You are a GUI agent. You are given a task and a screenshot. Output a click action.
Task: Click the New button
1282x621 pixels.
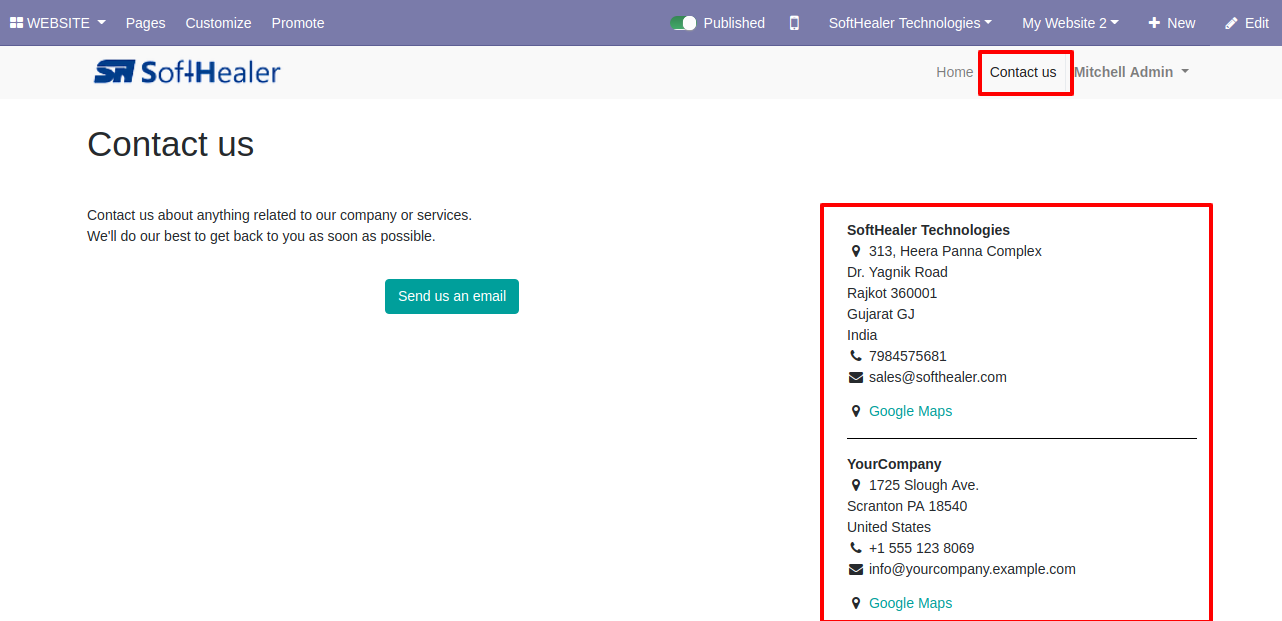(1171, 23)
